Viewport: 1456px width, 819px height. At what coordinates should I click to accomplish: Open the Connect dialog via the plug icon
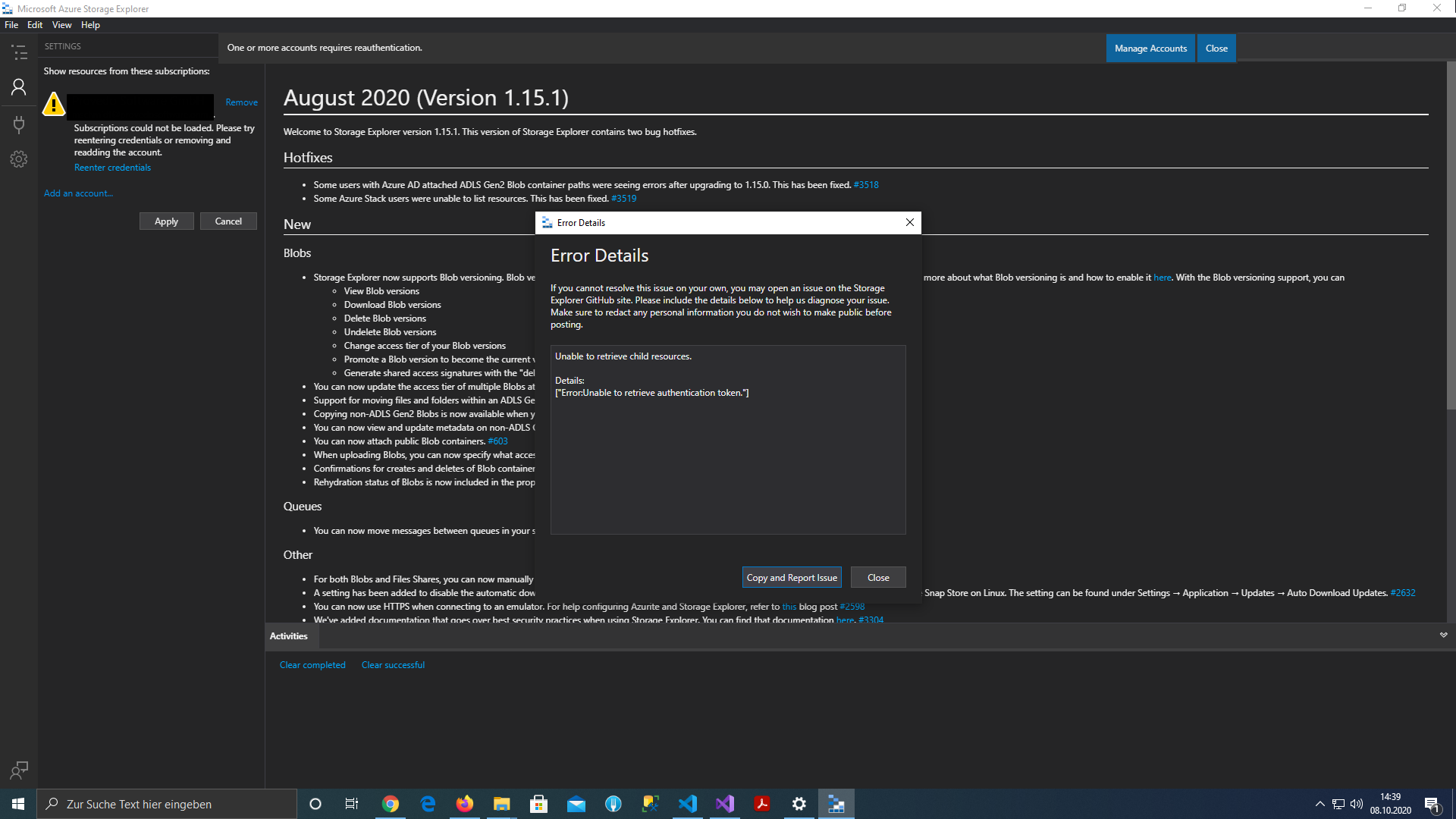coord(19,124)
